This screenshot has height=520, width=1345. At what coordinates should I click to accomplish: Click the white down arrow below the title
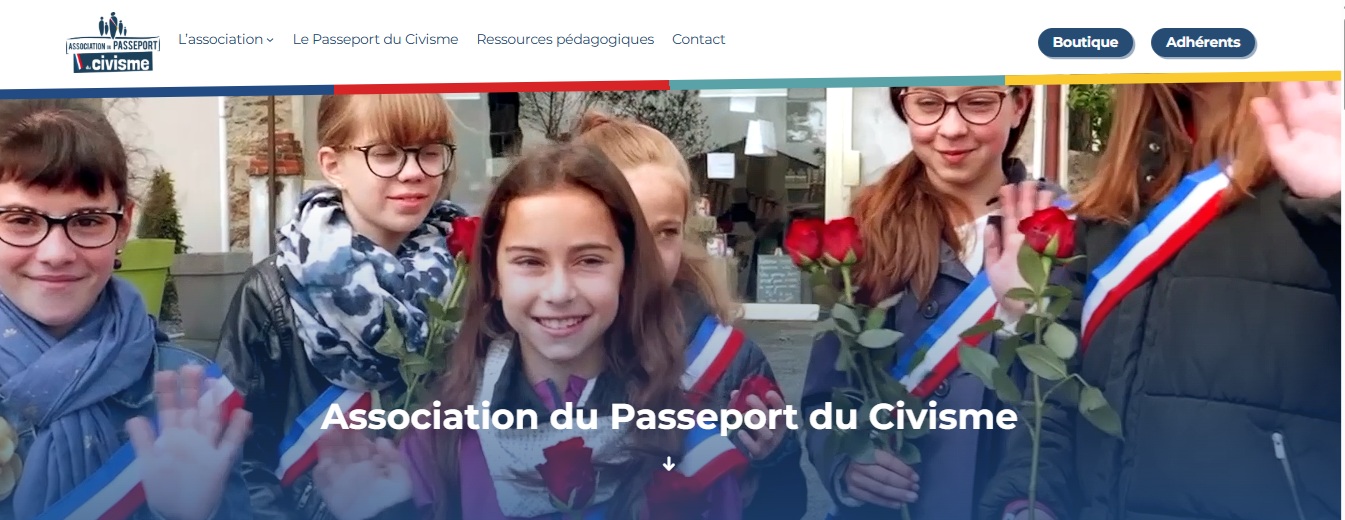tap(669, 464)
